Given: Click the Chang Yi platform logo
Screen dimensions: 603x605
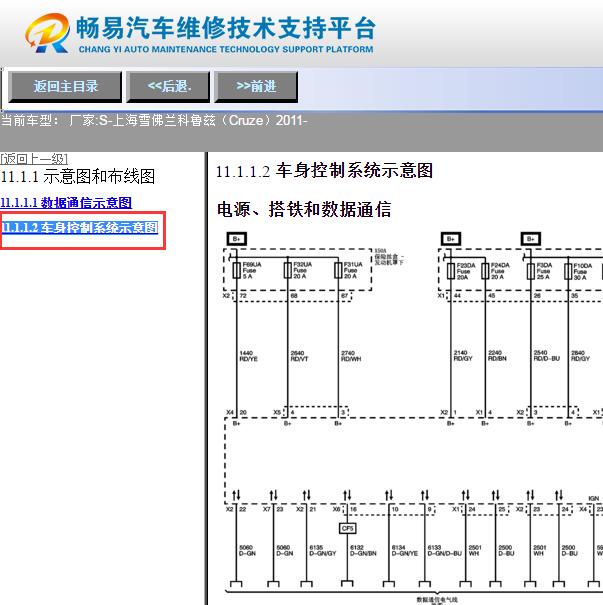Looking at the screenshot, I should point(47,33).
